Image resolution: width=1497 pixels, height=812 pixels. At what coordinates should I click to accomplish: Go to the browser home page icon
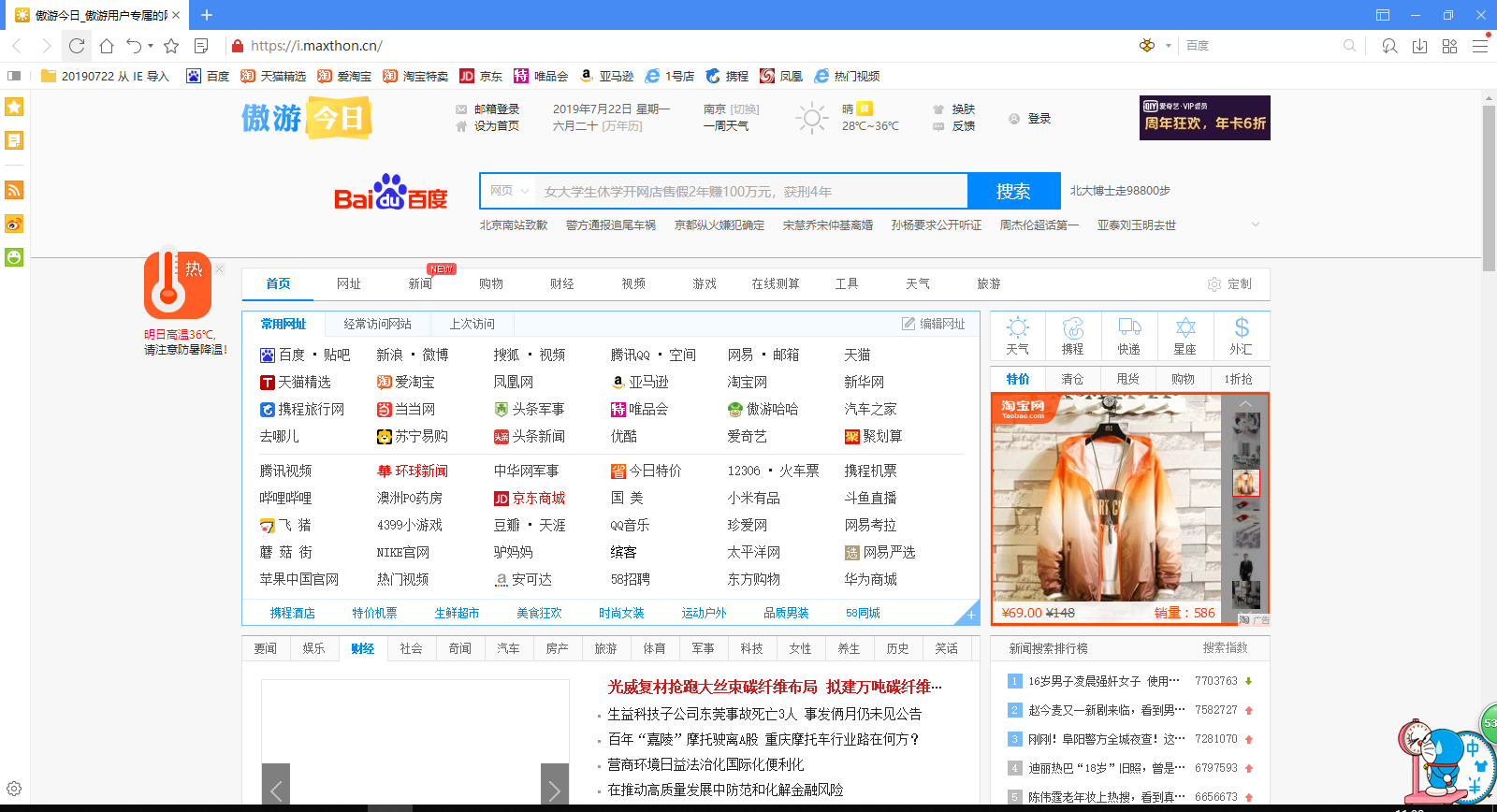click(107, 46)
